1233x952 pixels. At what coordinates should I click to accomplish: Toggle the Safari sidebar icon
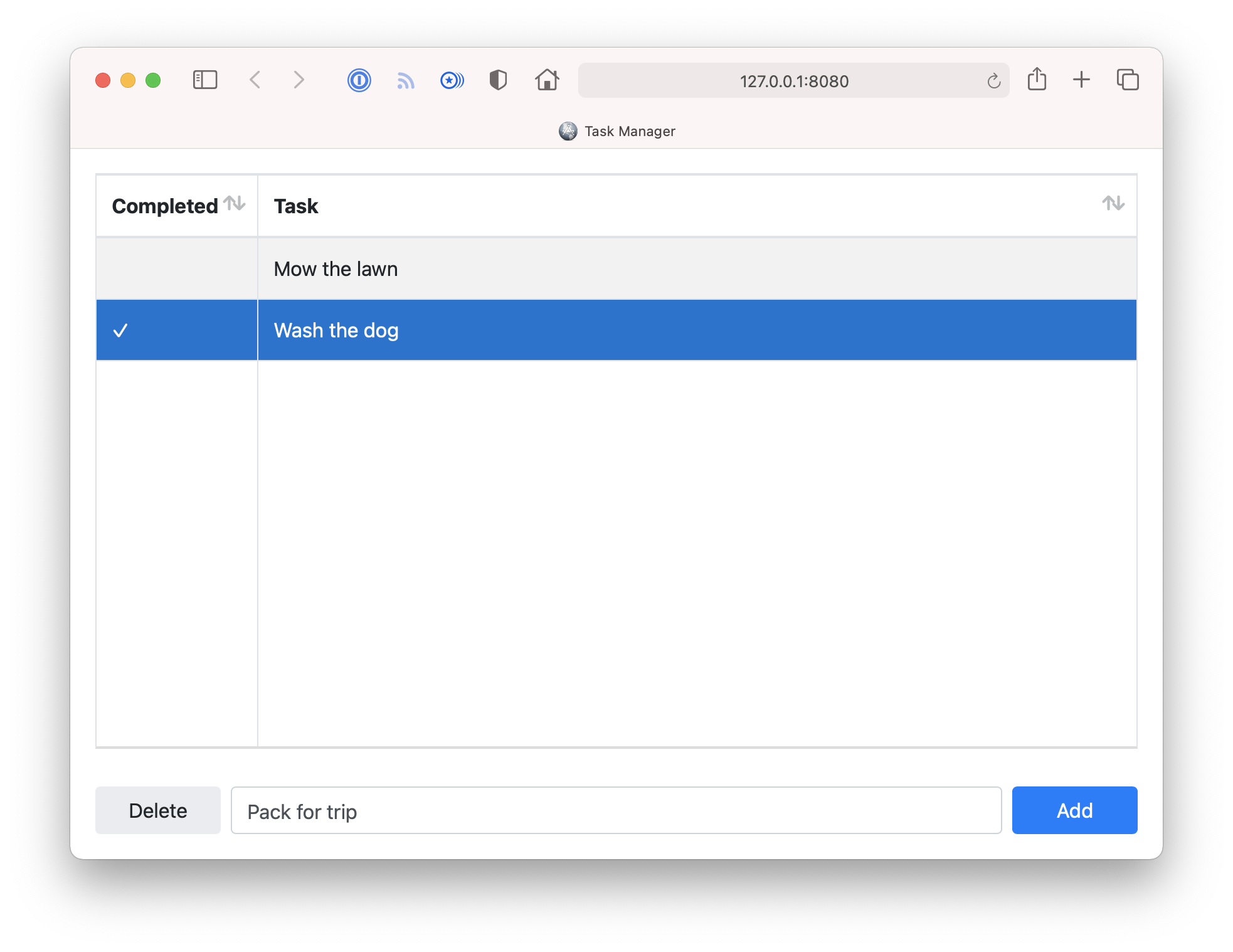(205, 80)
